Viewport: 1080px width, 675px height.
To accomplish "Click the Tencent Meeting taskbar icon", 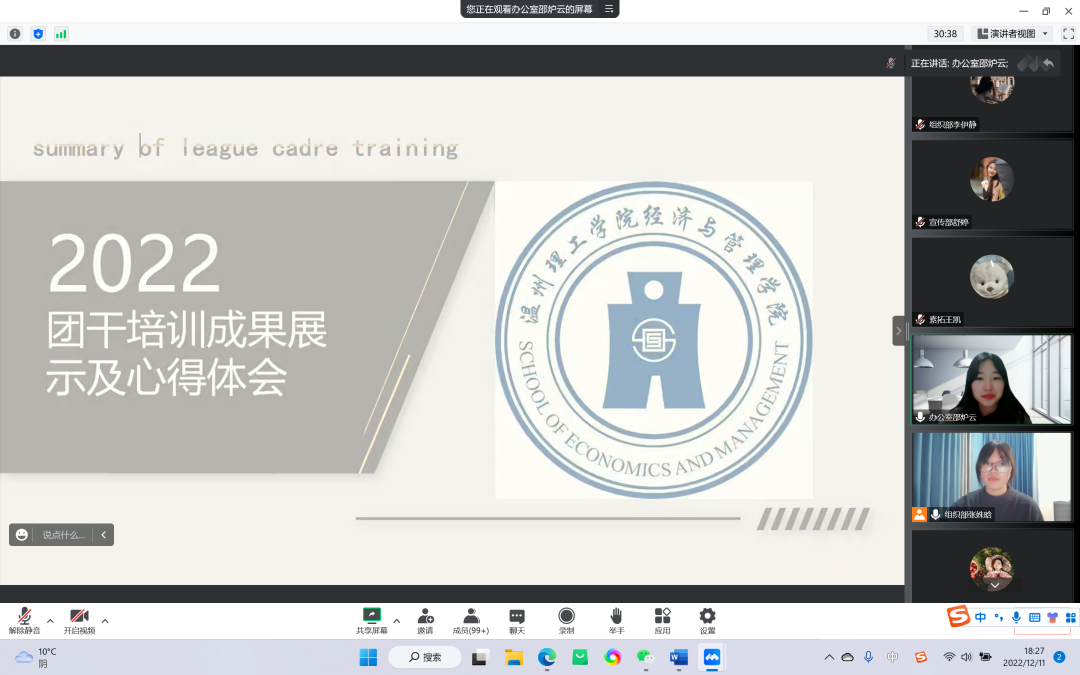I will (712, 658).
